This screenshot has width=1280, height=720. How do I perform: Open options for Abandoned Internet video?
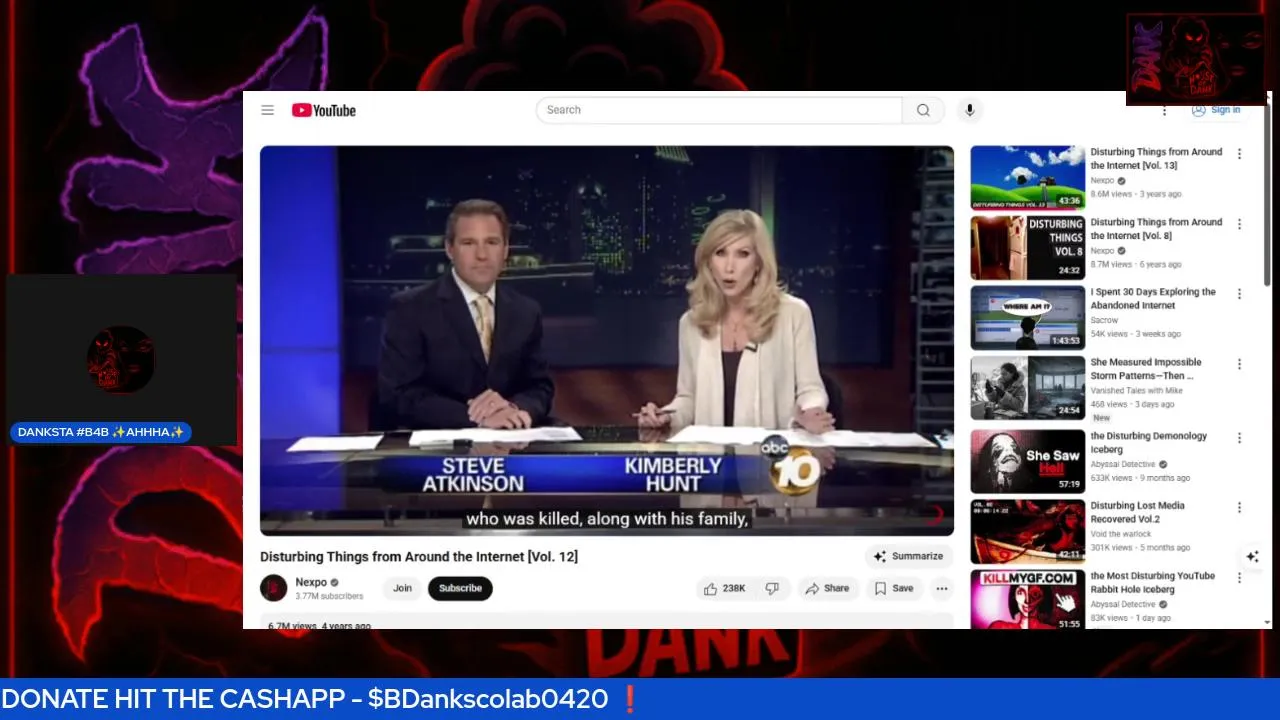pyautogui.click(x=1239, y=294)
